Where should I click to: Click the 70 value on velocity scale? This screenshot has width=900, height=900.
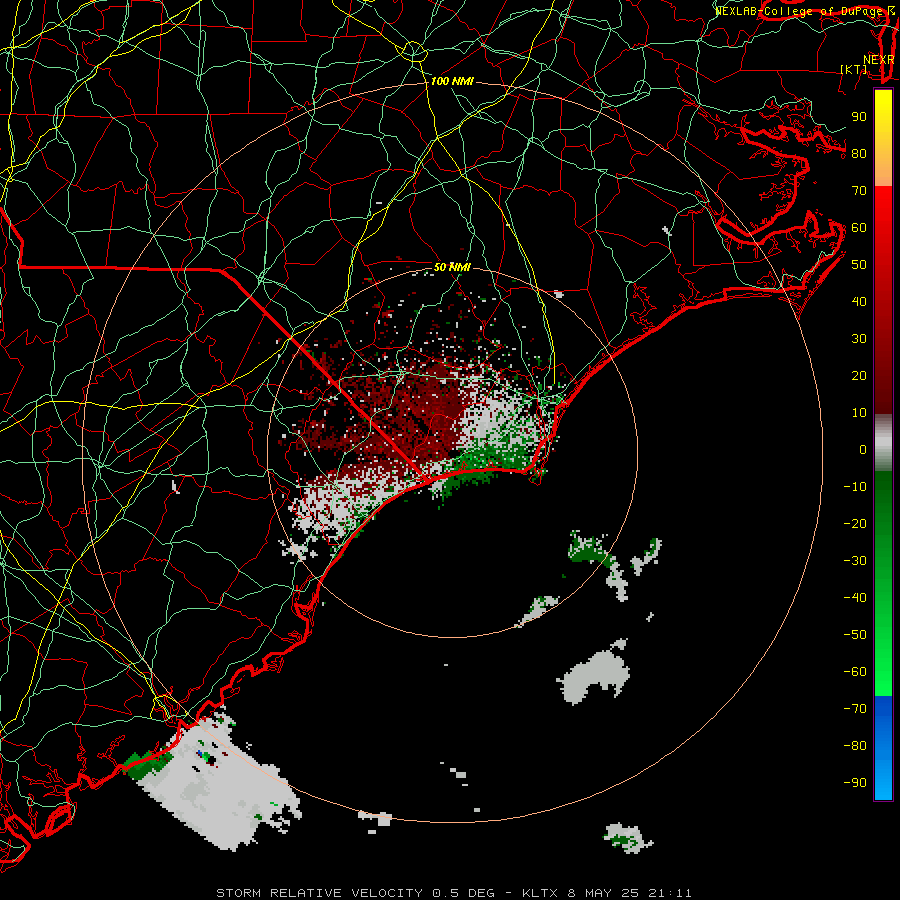point(859,191)
